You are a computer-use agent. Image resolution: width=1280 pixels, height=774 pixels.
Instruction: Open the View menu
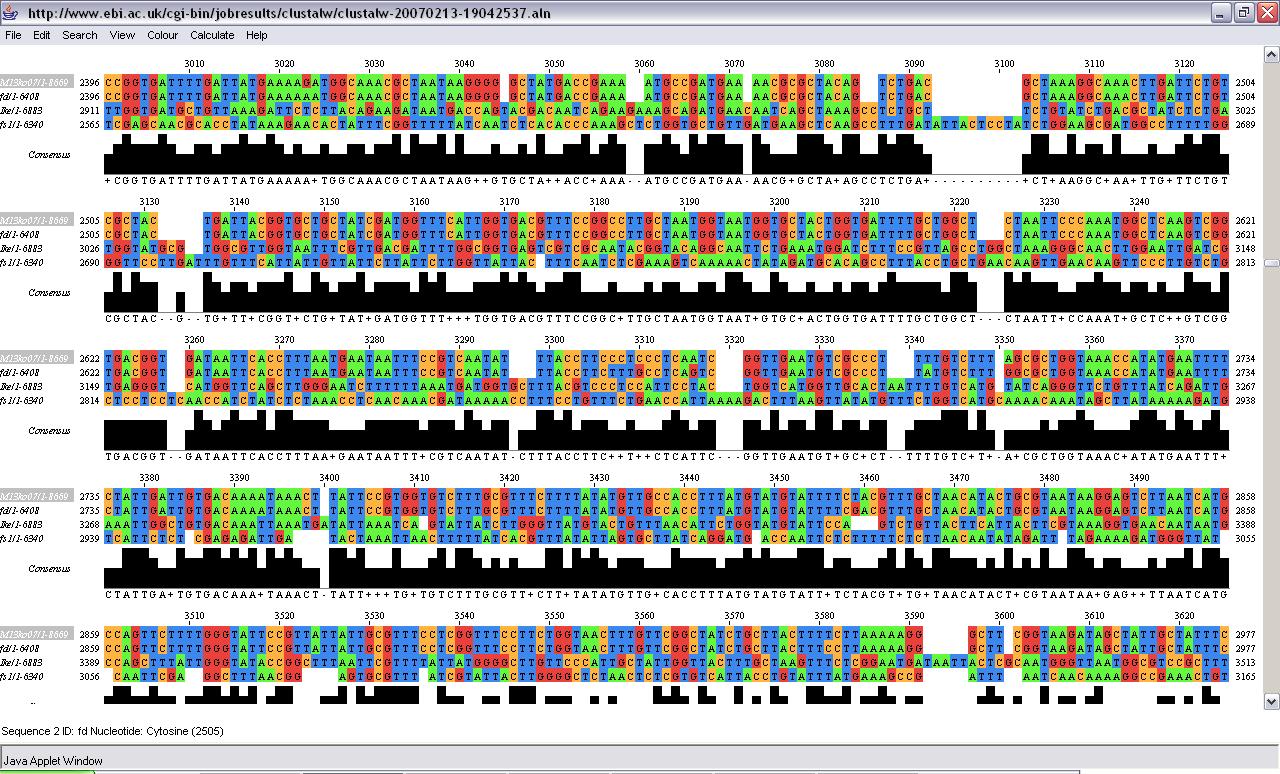[122, 35]
